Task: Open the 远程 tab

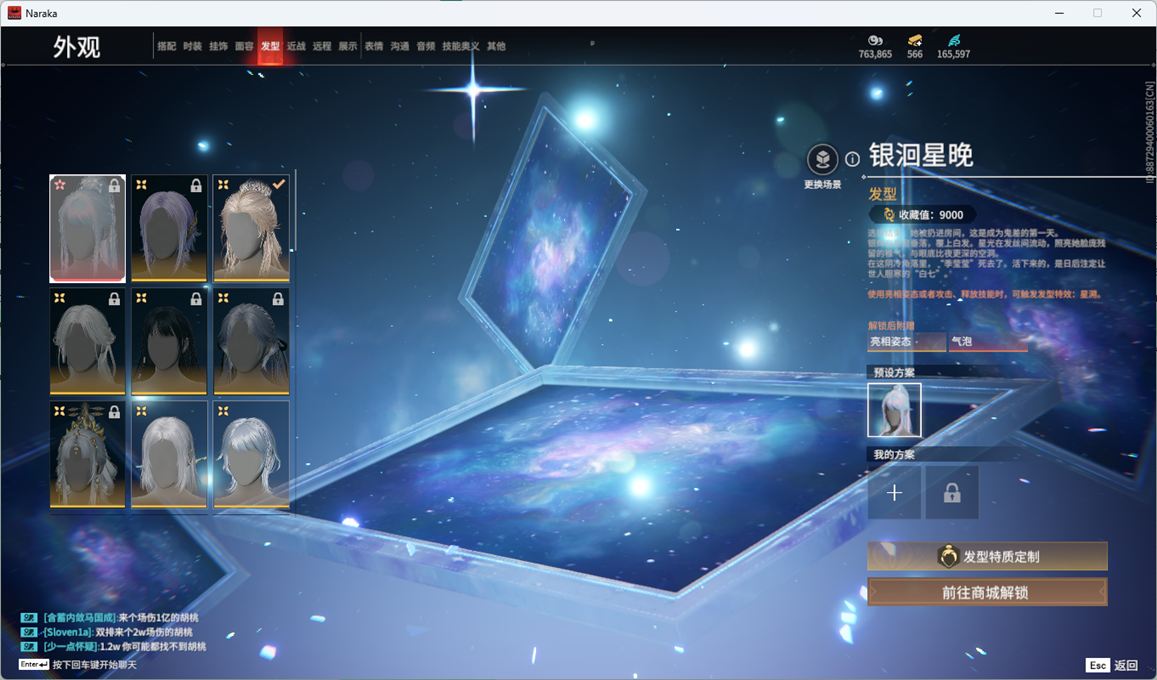Action: point(322,46)
